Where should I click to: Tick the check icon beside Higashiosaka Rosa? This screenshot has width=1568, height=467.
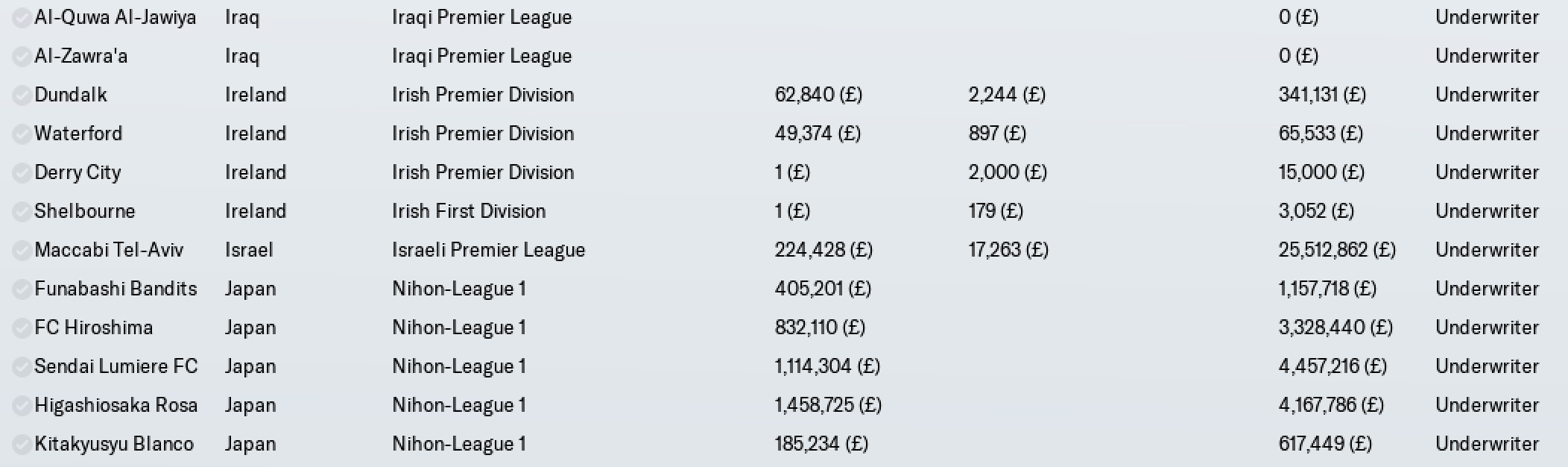(22, 405)
